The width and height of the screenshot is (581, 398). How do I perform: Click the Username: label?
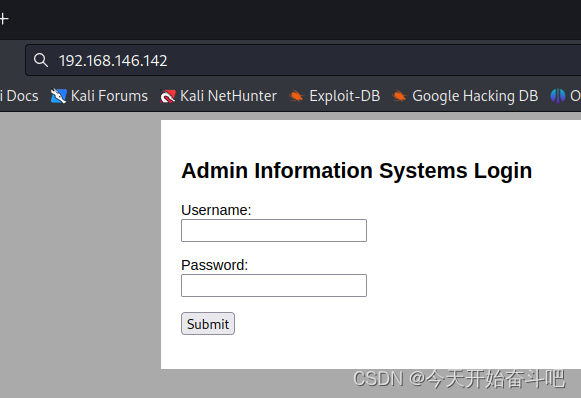pos(216,210)
